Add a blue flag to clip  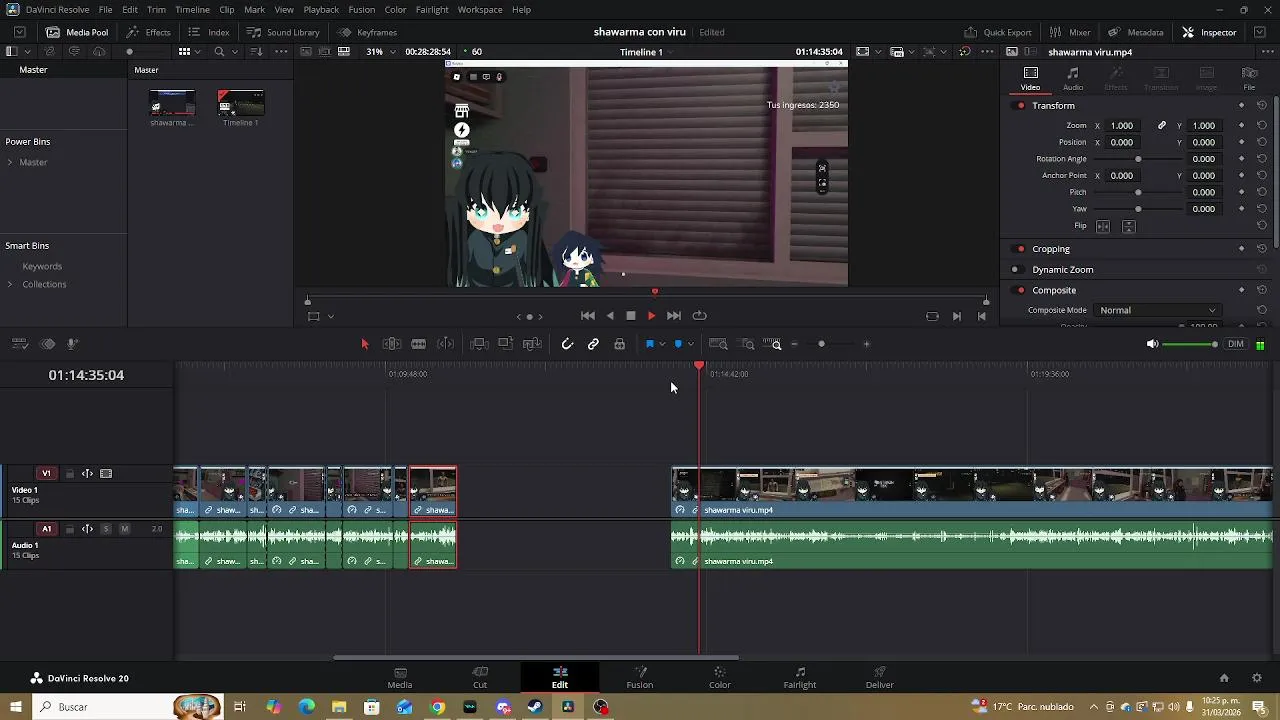tap(650, 344)
